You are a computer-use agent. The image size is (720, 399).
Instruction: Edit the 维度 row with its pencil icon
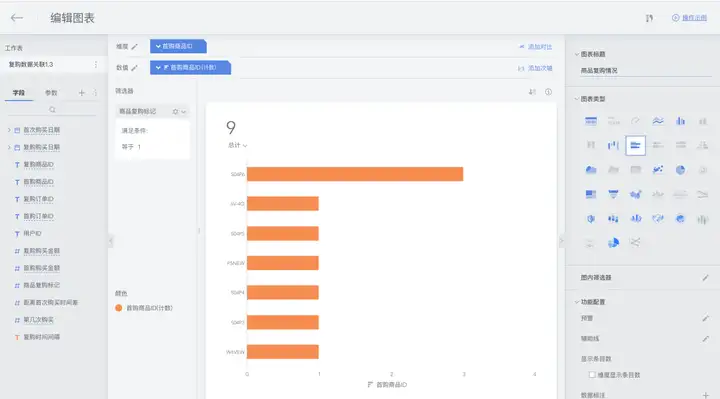point(134,46)
